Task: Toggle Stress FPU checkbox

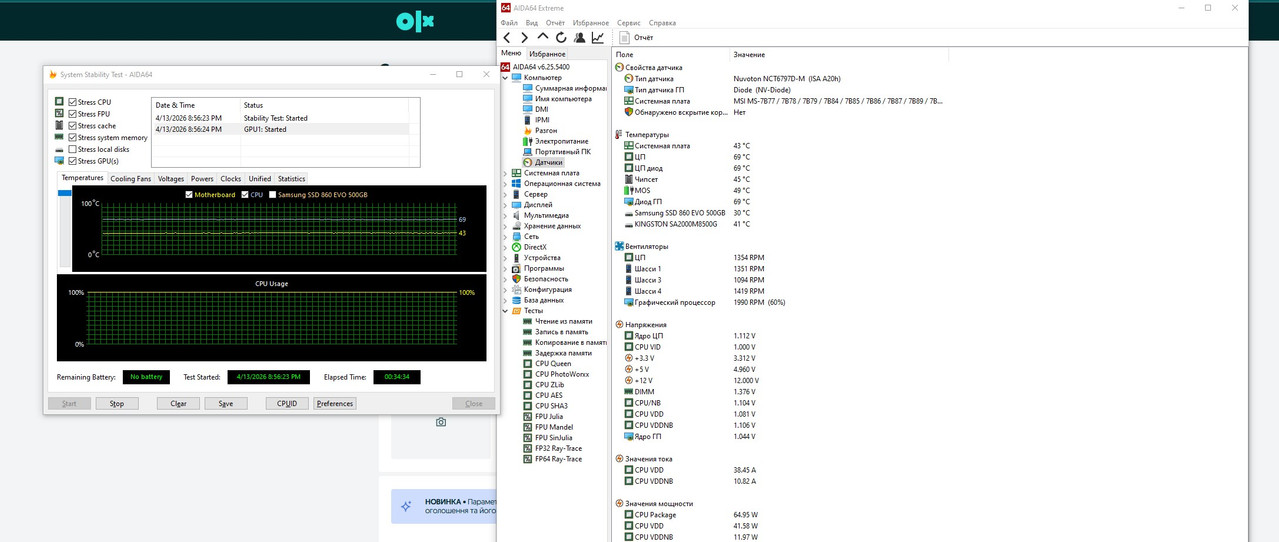Action: click(73, 114)
